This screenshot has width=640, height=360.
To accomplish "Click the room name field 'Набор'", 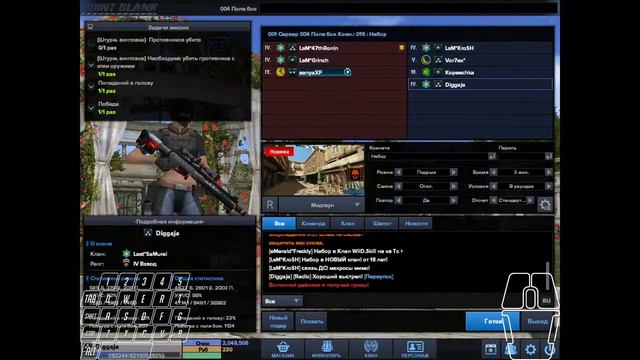I will [428, 156].
